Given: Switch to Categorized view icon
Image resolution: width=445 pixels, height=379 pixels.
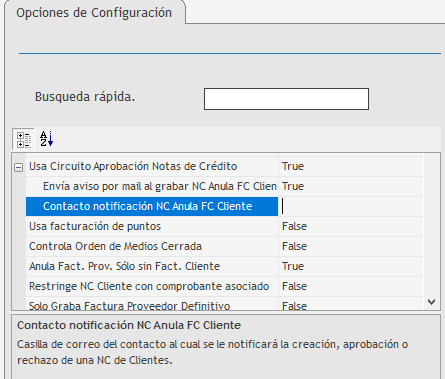Looking at the screenshot, I should point(24,139).
